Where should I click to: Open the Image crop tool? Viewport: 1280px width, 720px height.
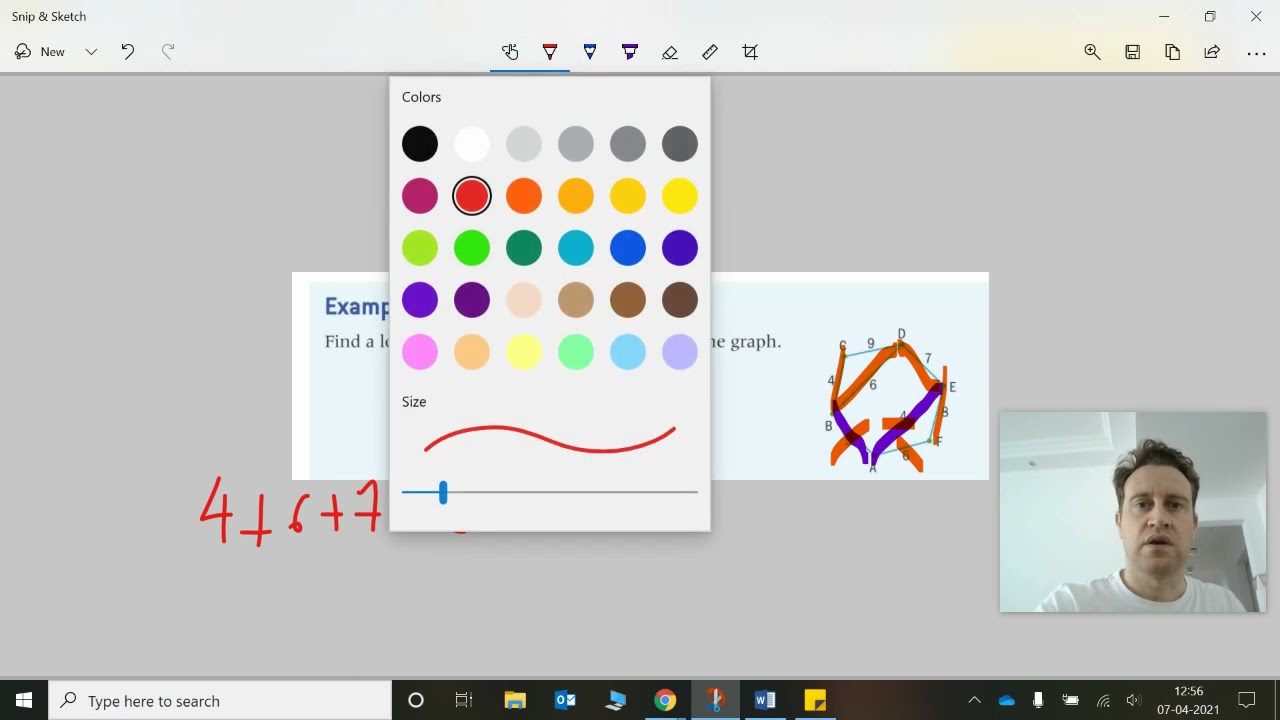750,52
